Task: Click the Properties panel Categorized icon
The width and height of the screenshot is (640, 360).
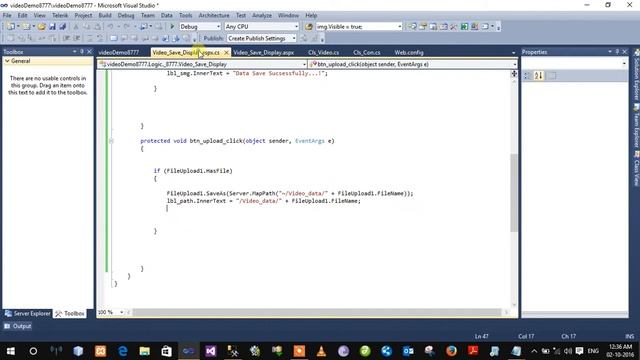Action: tap(527, 76)
